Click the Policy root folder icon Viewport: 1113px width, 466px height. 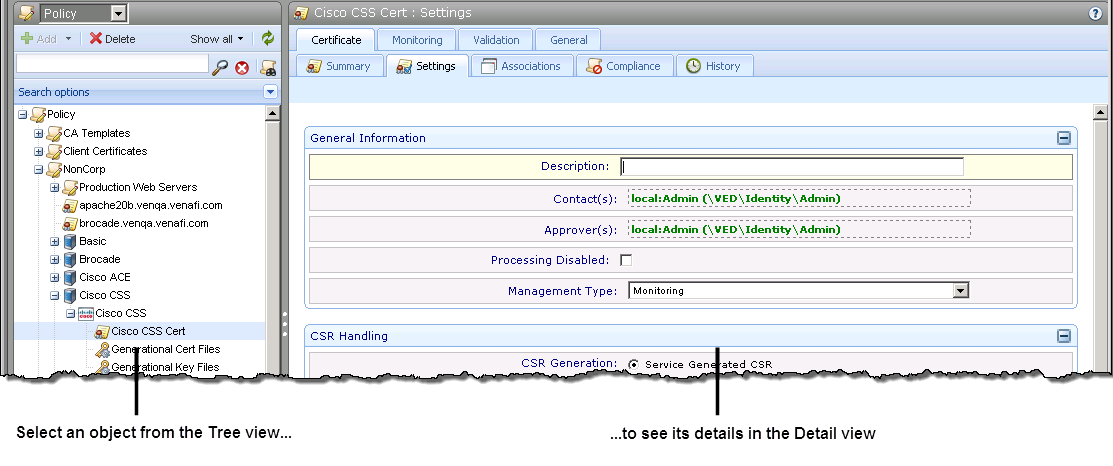38,114
